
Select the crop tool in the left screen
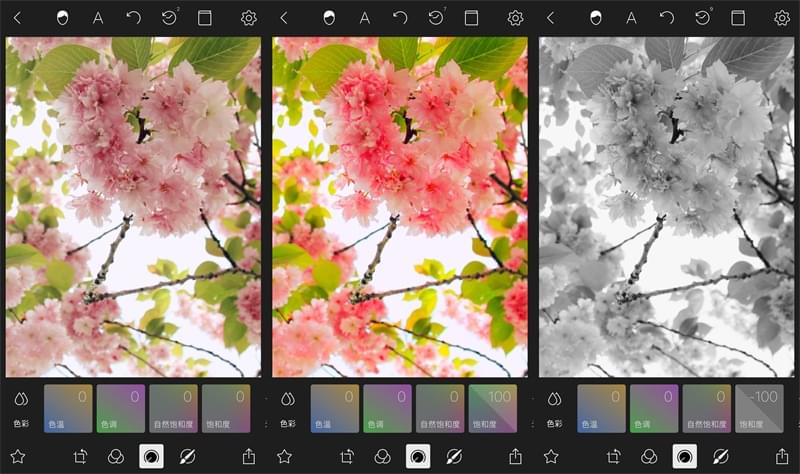[x=81, y=456]
